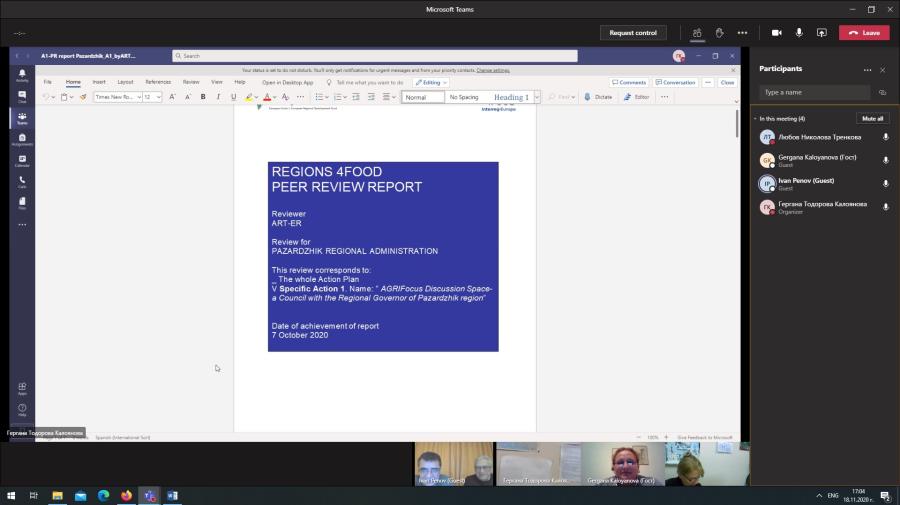Viewport: 900px width, 505px height.
Task: Grow the font size
Action: click(x=172, y=97)
